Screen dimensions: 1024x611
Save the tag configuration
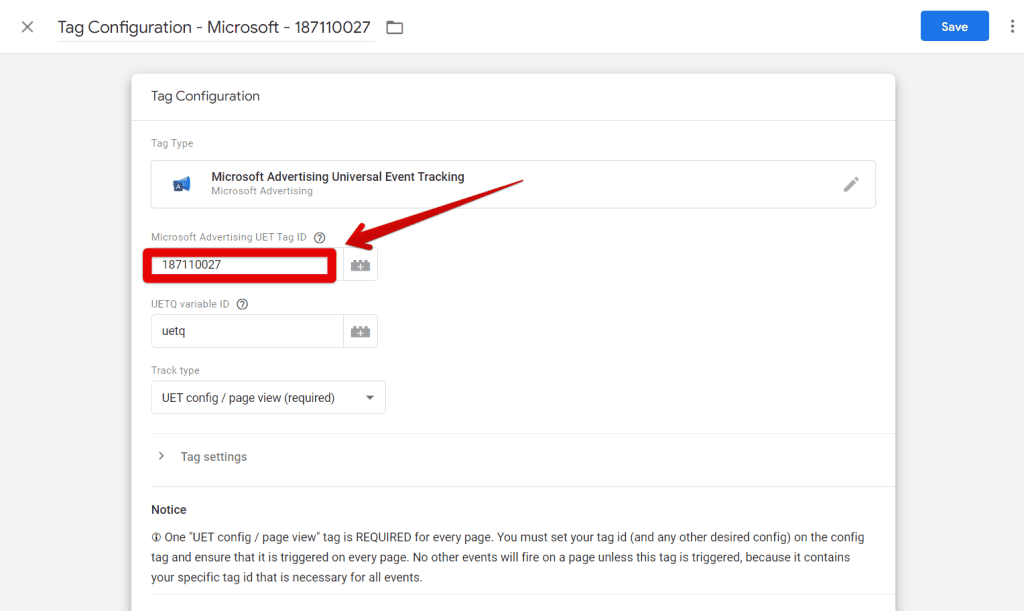click(954, 27)
